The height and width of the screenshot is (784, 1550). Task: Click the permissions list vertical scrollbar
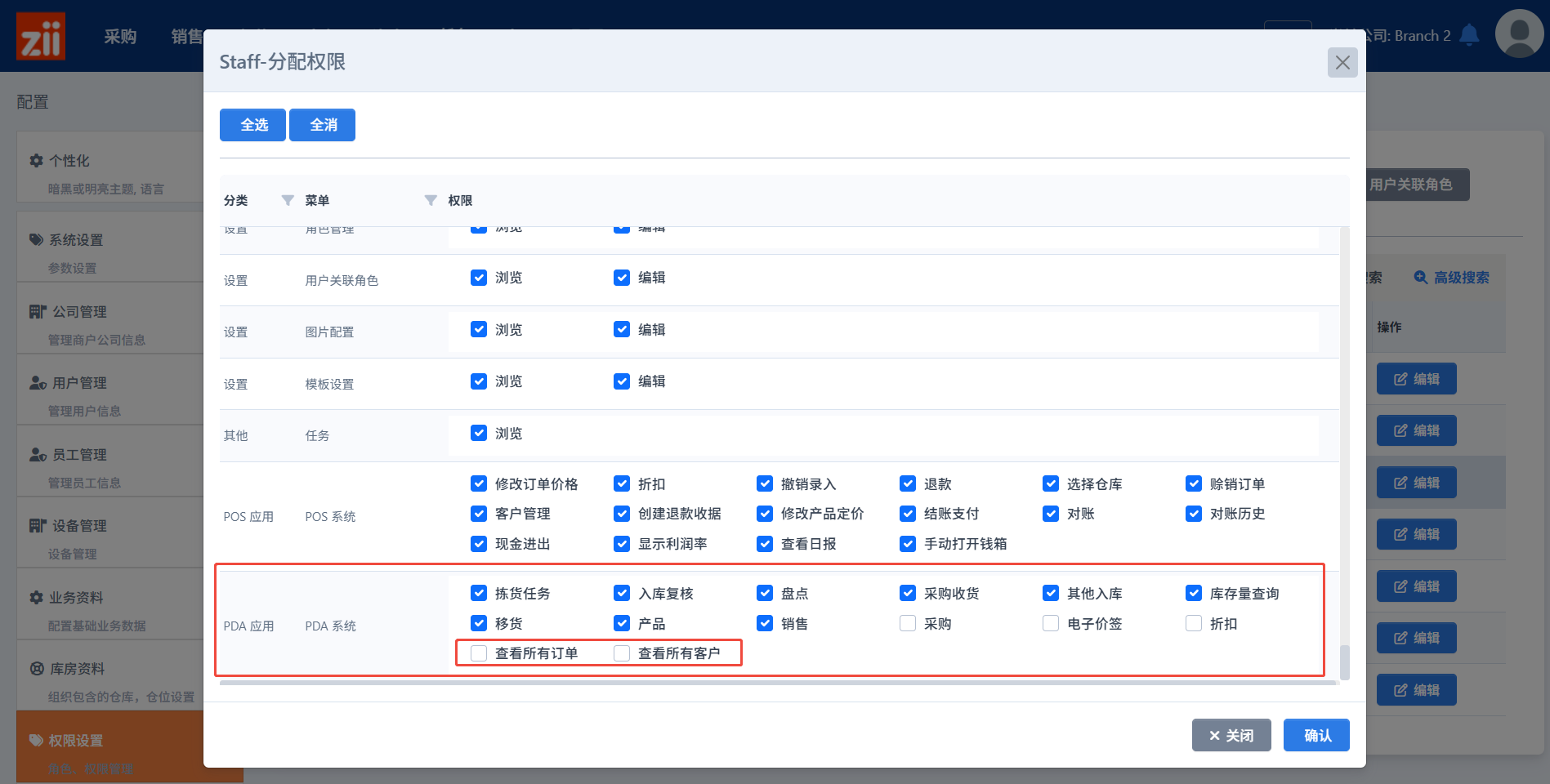tap(1344, 661)
